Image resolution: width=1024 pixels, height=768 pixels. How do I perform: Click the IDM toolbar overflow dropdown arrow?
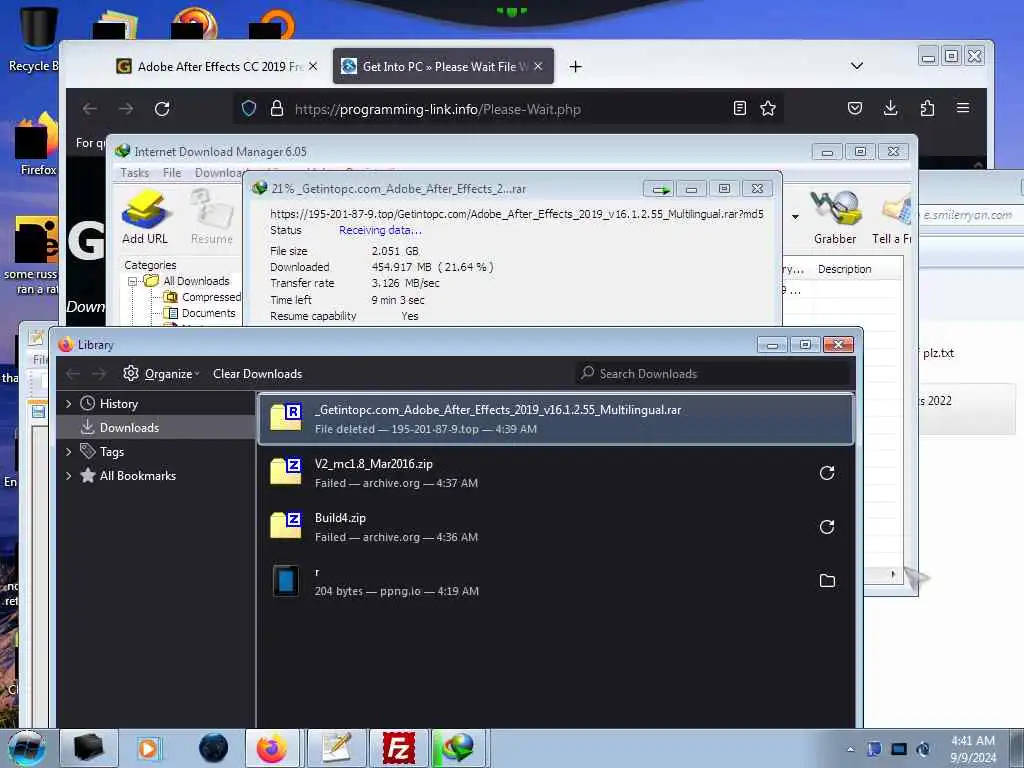[x=795, y=216]
